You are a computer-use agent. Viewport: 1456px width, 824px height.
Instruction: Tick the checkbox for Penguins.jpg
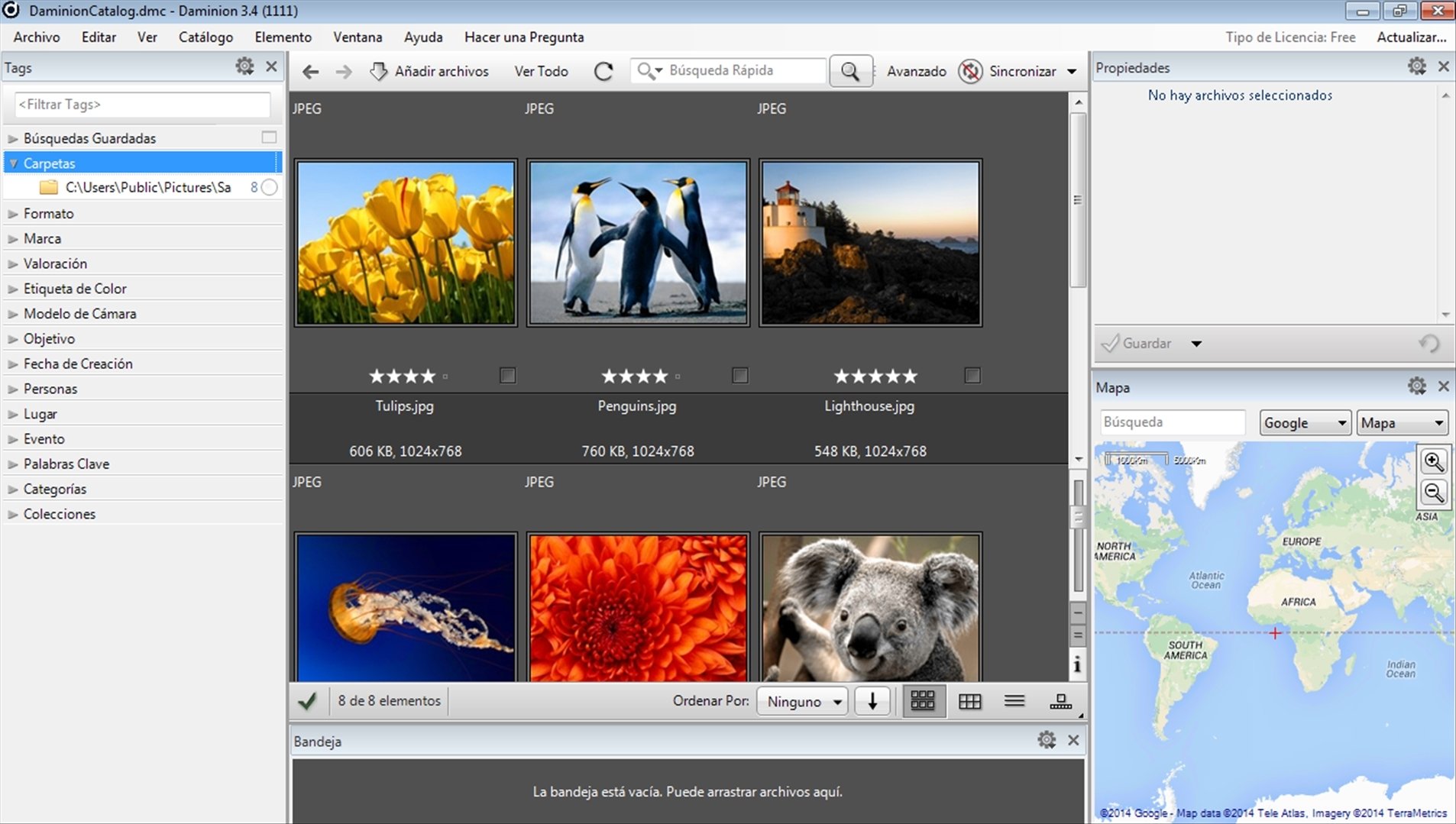pos(739,376)
